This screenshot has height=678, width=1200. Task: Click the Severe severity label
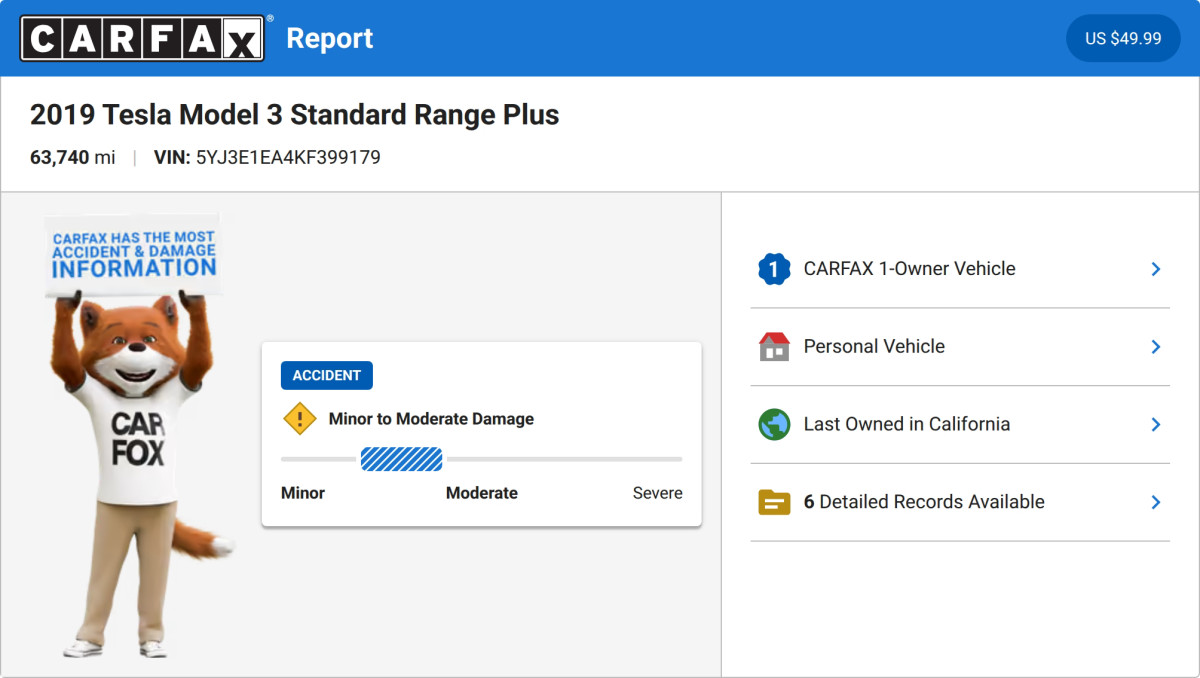658,493
